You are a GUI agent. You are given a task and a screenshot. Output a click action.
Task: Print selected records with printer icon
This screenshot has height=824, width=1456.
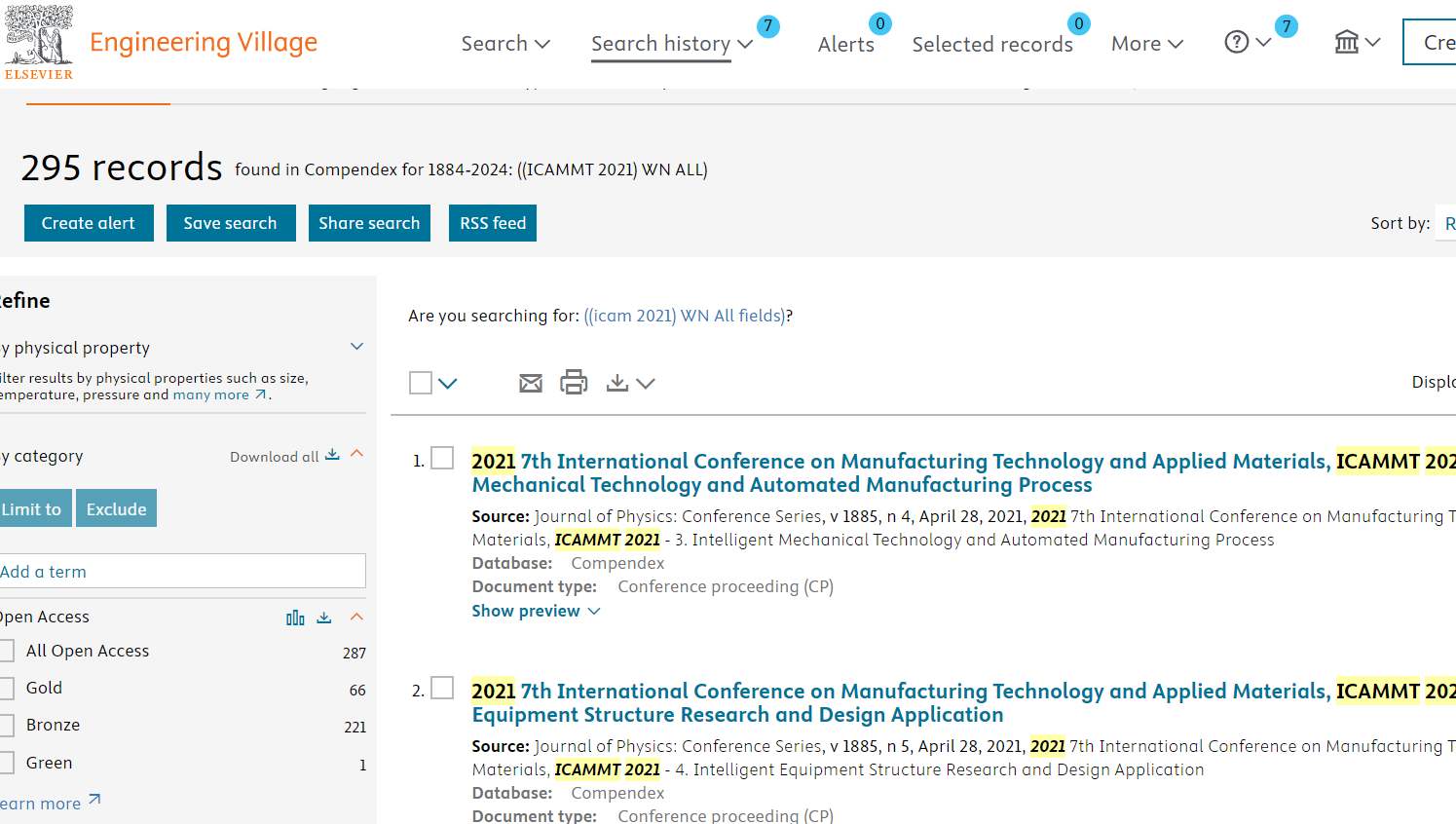574,382
